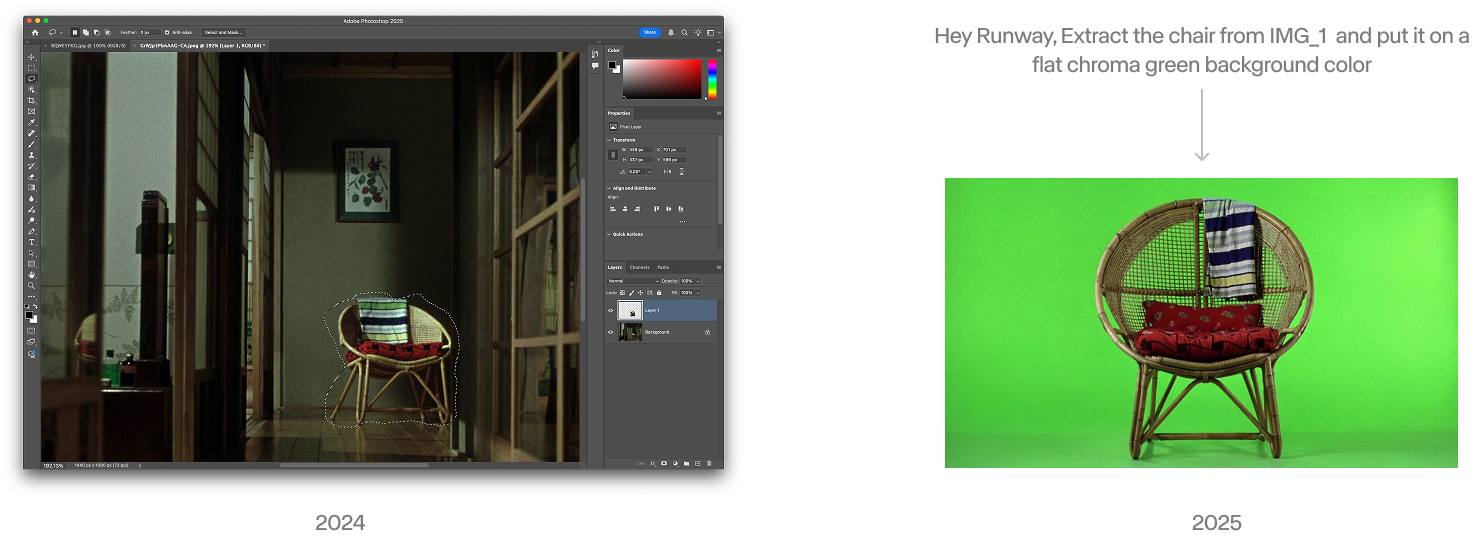
Task: Toggle Quick Mask mode in toolbar
Action: pos(31,331)
